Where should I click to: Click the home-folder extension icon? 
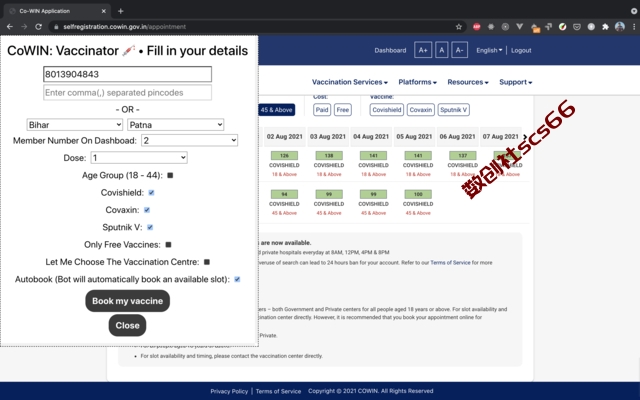pos(535,27)
